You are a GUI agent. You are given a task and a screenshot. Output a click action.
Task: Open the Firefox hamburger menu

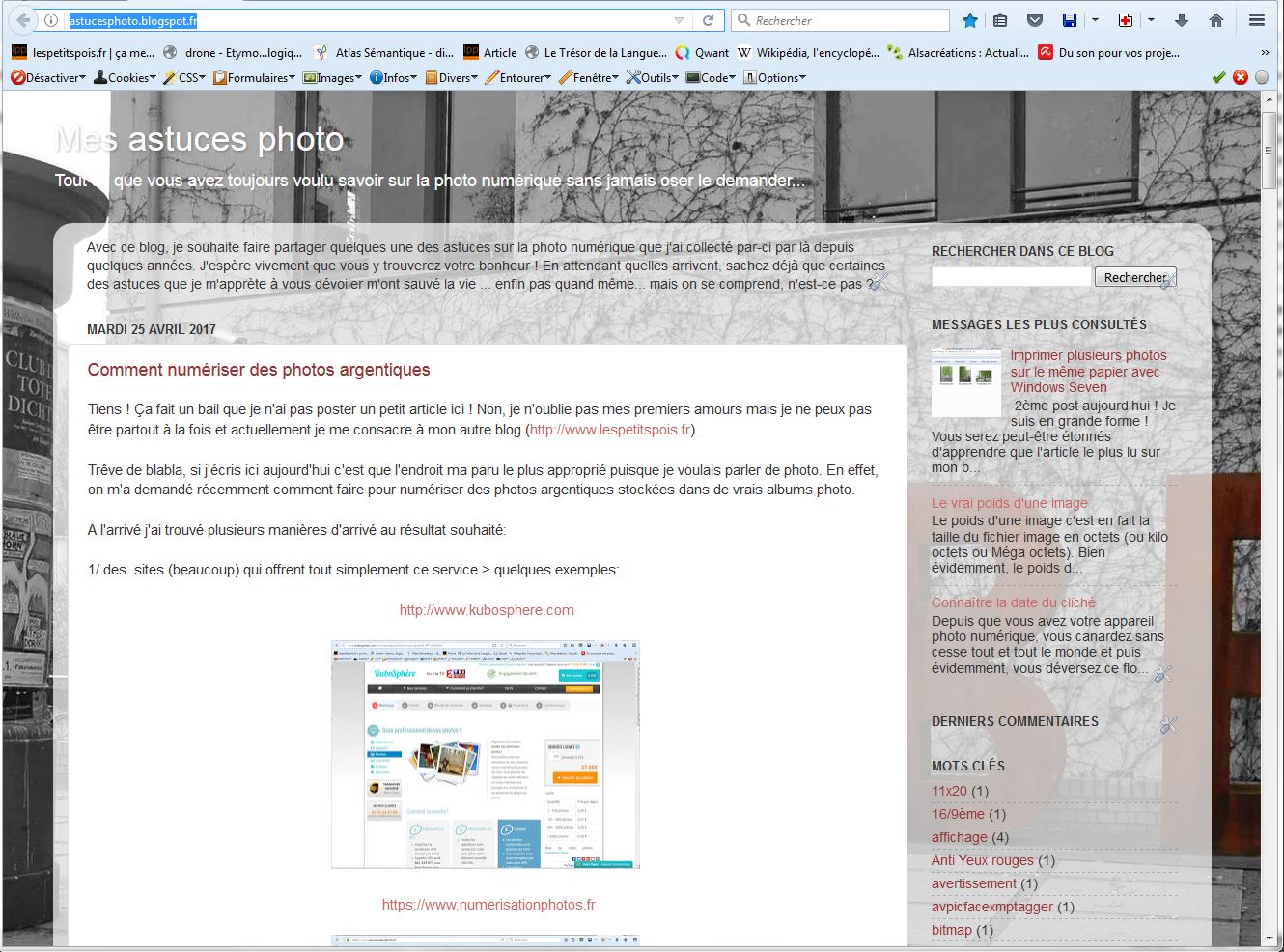[1256, 20]
